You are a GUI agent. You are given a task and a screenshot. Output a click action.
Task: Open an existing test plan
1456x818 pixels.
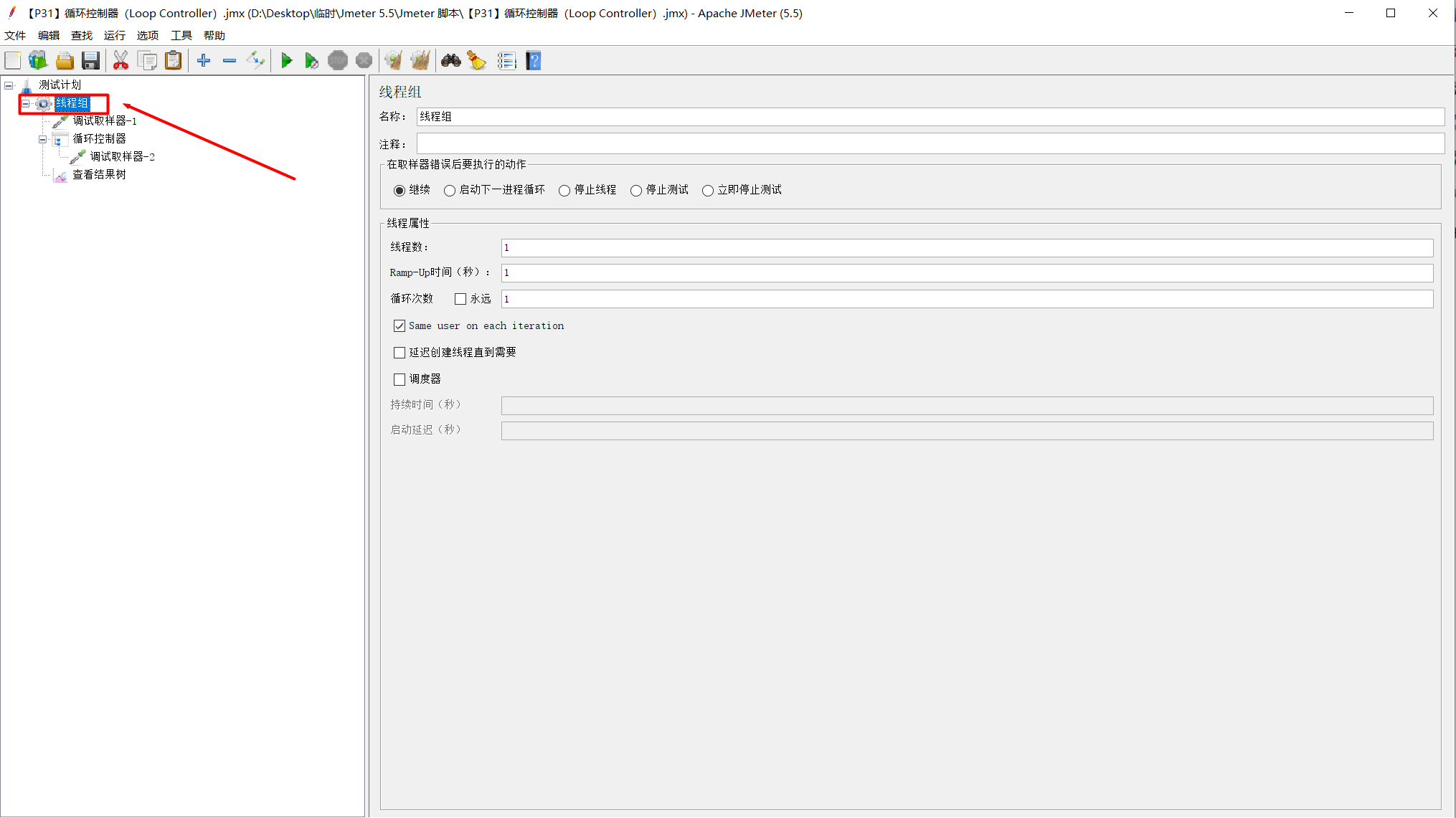coord(65,60)
